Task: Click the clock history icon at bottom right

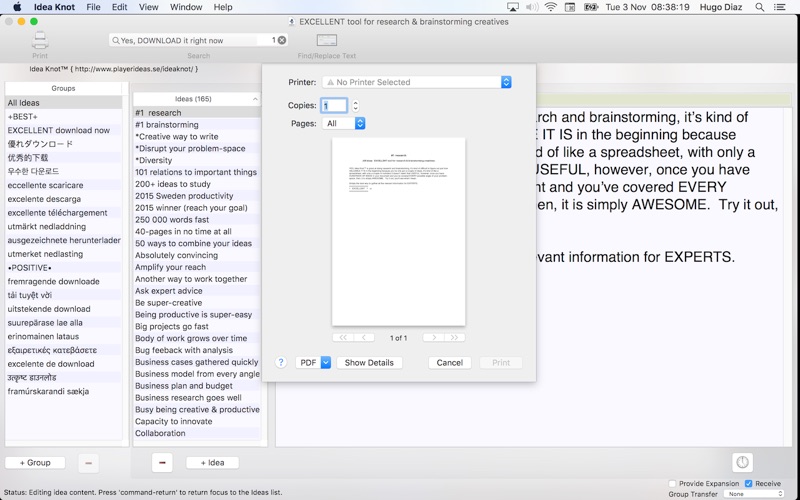Action: [x=742, y=462]
